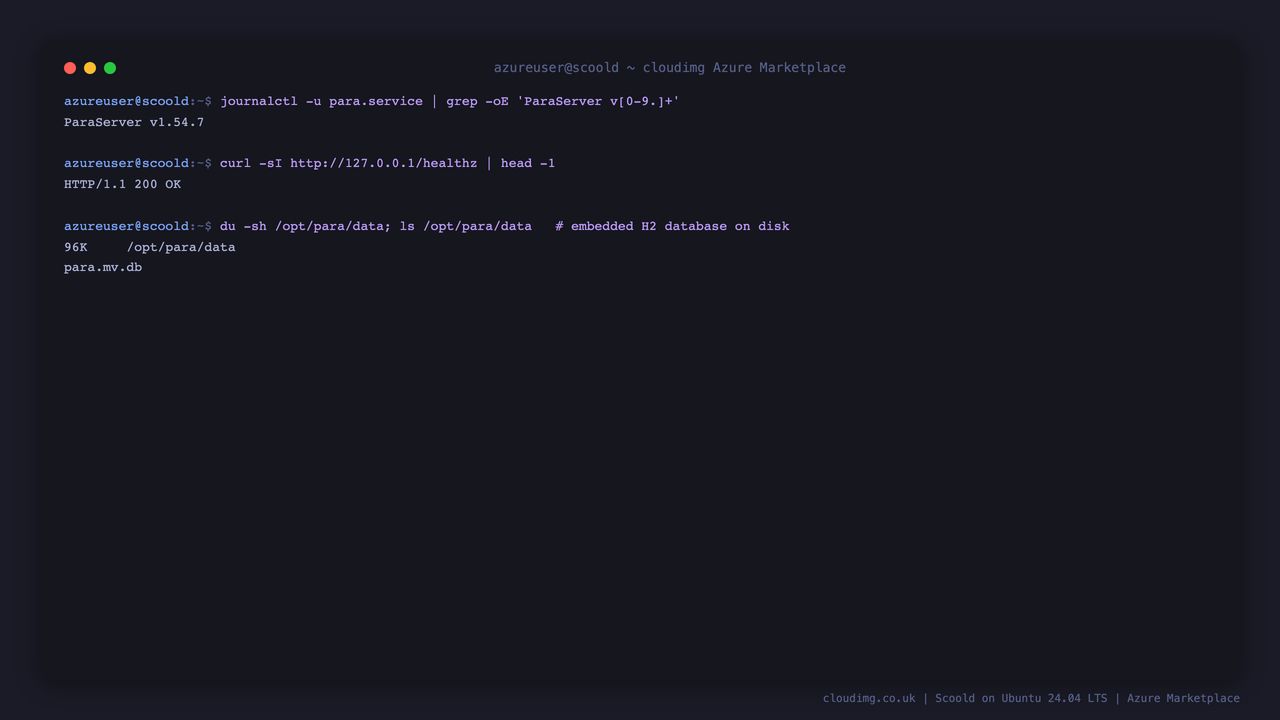The width and height of the screenshot is (1280, 720).
Task: Select the 'para.mv.db' file name
Action: point(103,269)
